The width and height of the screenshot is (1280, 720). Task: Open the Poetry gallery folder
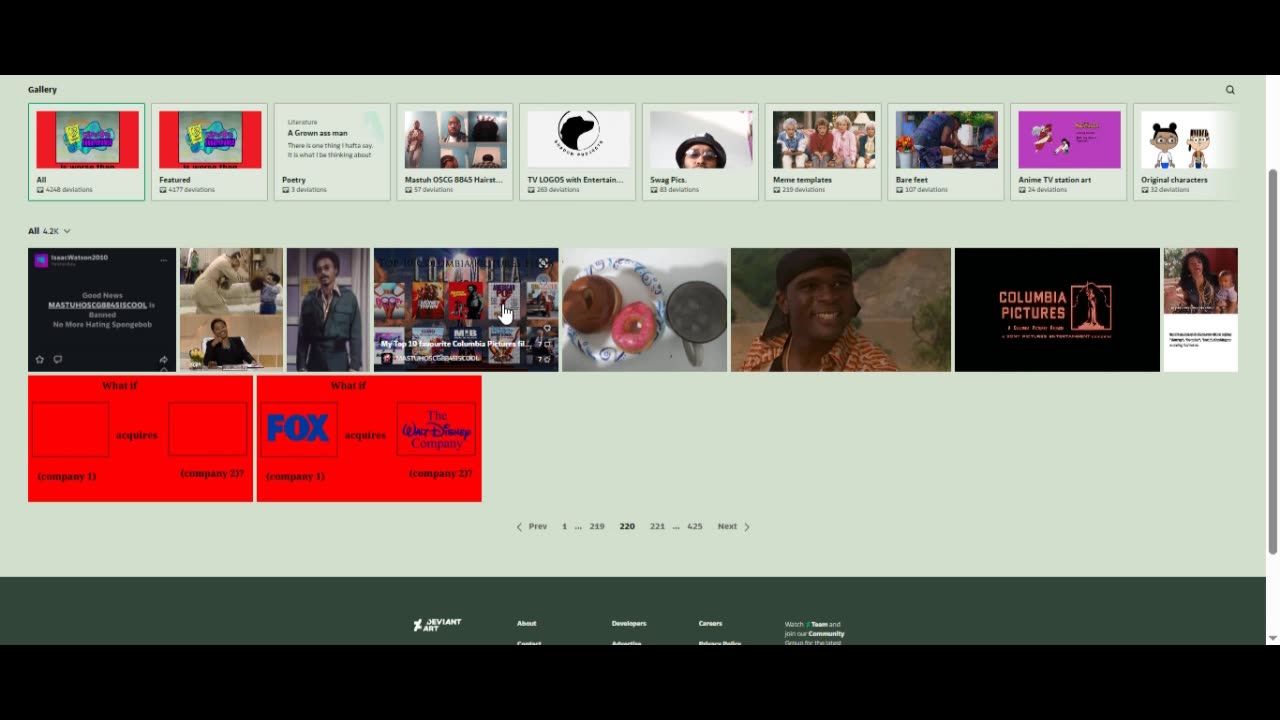click(x=332, y=152)
